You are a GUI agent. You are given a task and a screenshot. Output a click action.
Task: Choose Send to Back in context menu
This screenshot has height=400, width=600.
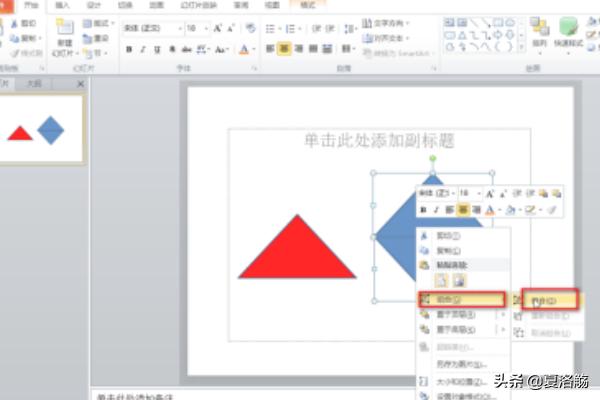tap(464, 330)
